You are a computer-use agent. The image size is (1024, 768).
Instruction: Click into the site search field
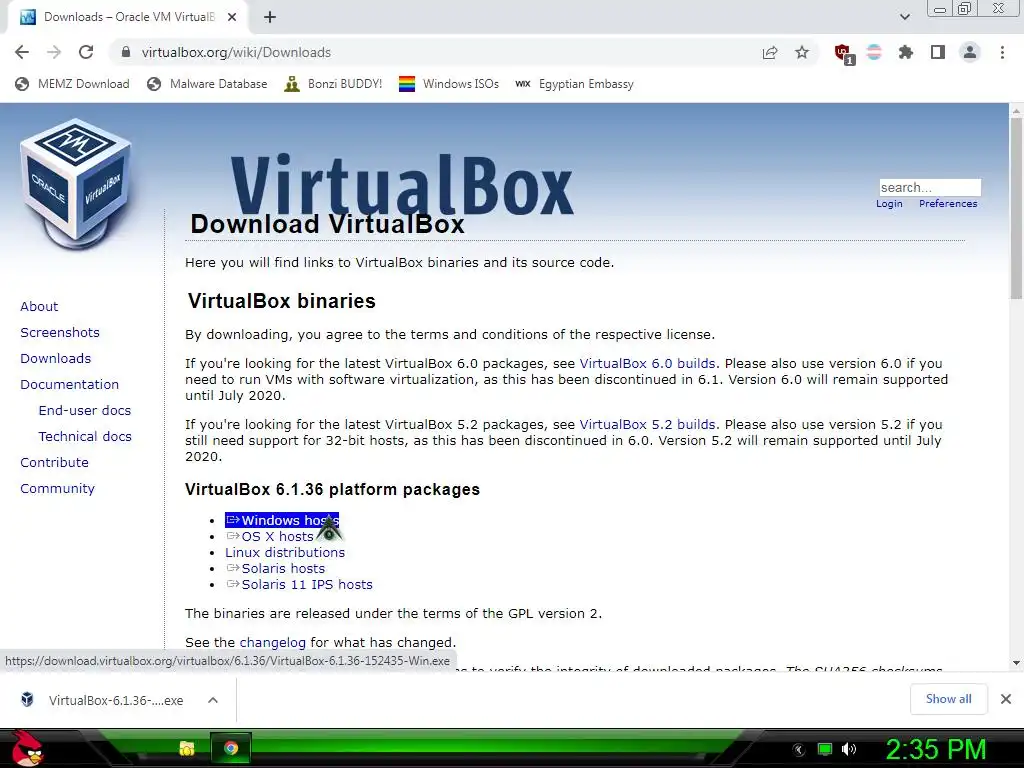(x=929, y=187)
